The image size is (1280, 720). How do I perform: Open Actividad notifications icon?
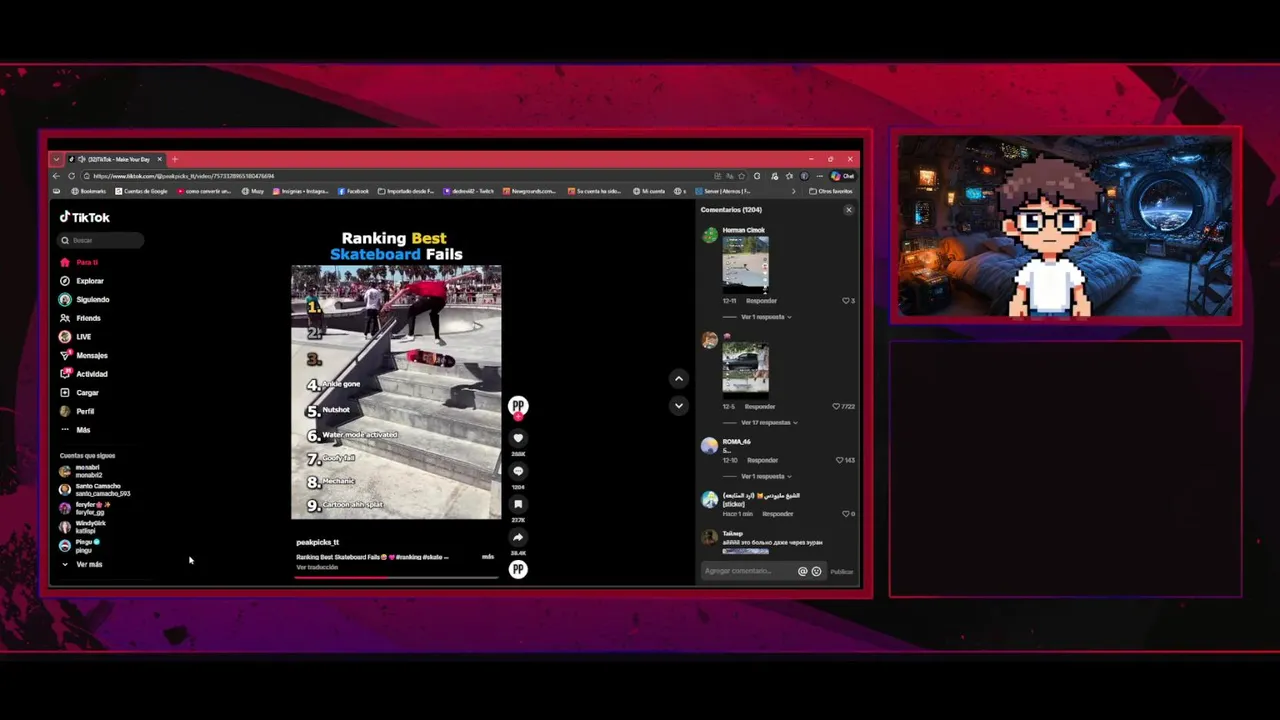tap(65, 374)
